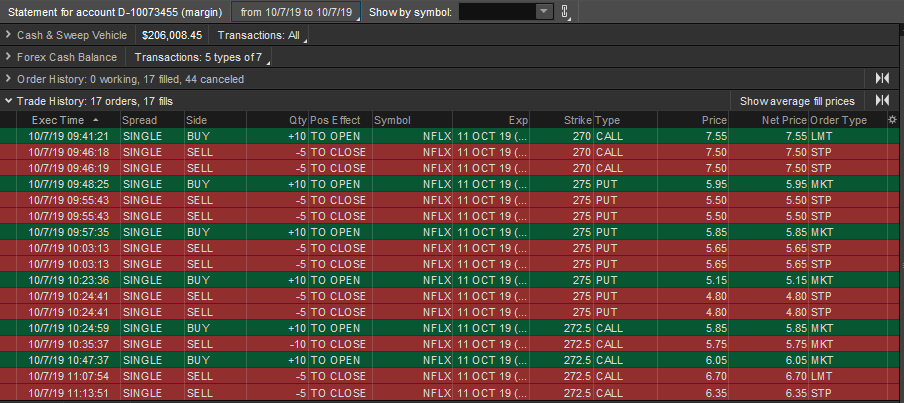Click the link symbol icon beside Show by symbol
This screenshot has width=904, height=403.
[x=564, y=12]
